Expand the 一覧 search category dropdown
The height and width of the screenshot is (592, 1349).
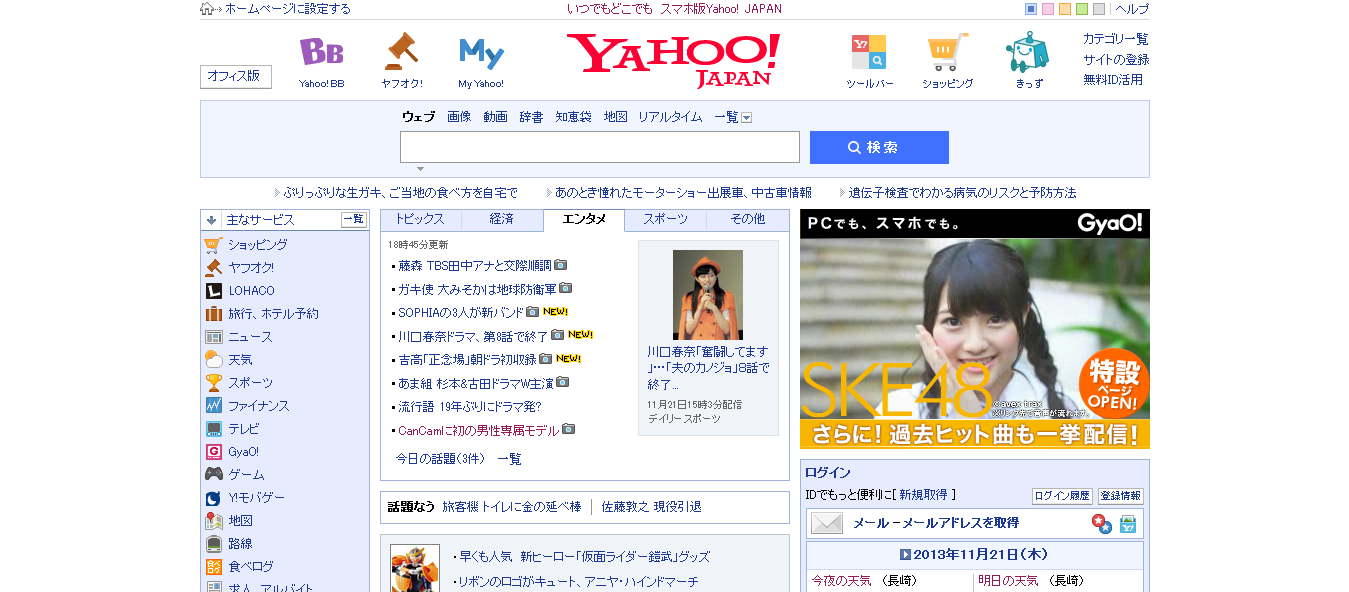point(746,118)
